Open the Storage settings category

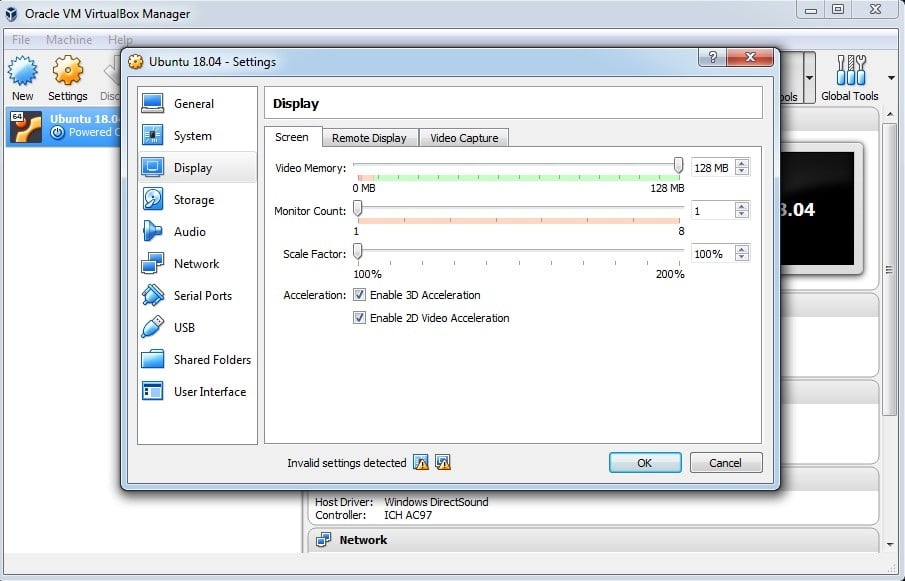tap(193, 200)
